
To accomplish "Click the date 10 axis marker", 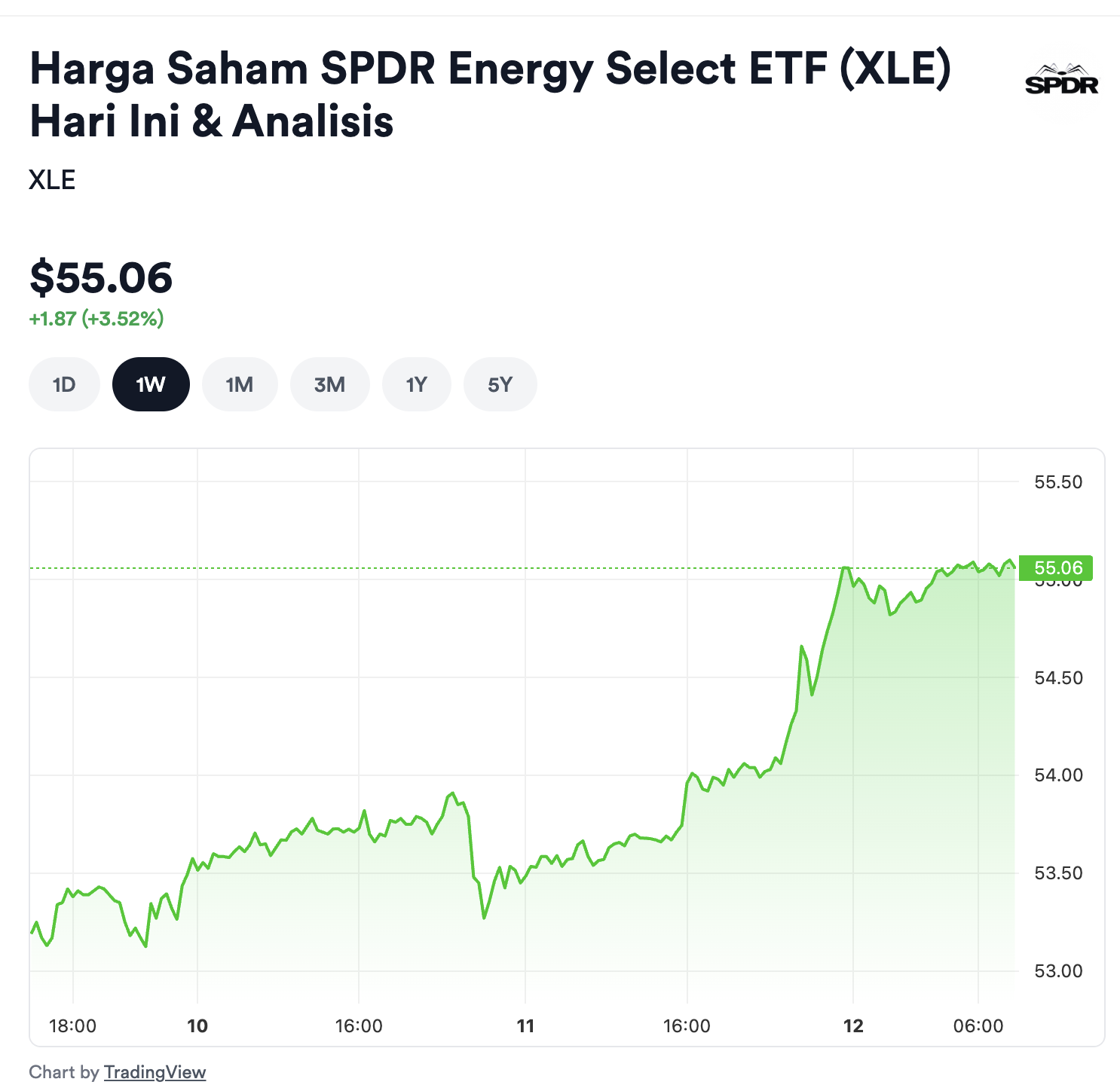I will tap(197, 1026).
